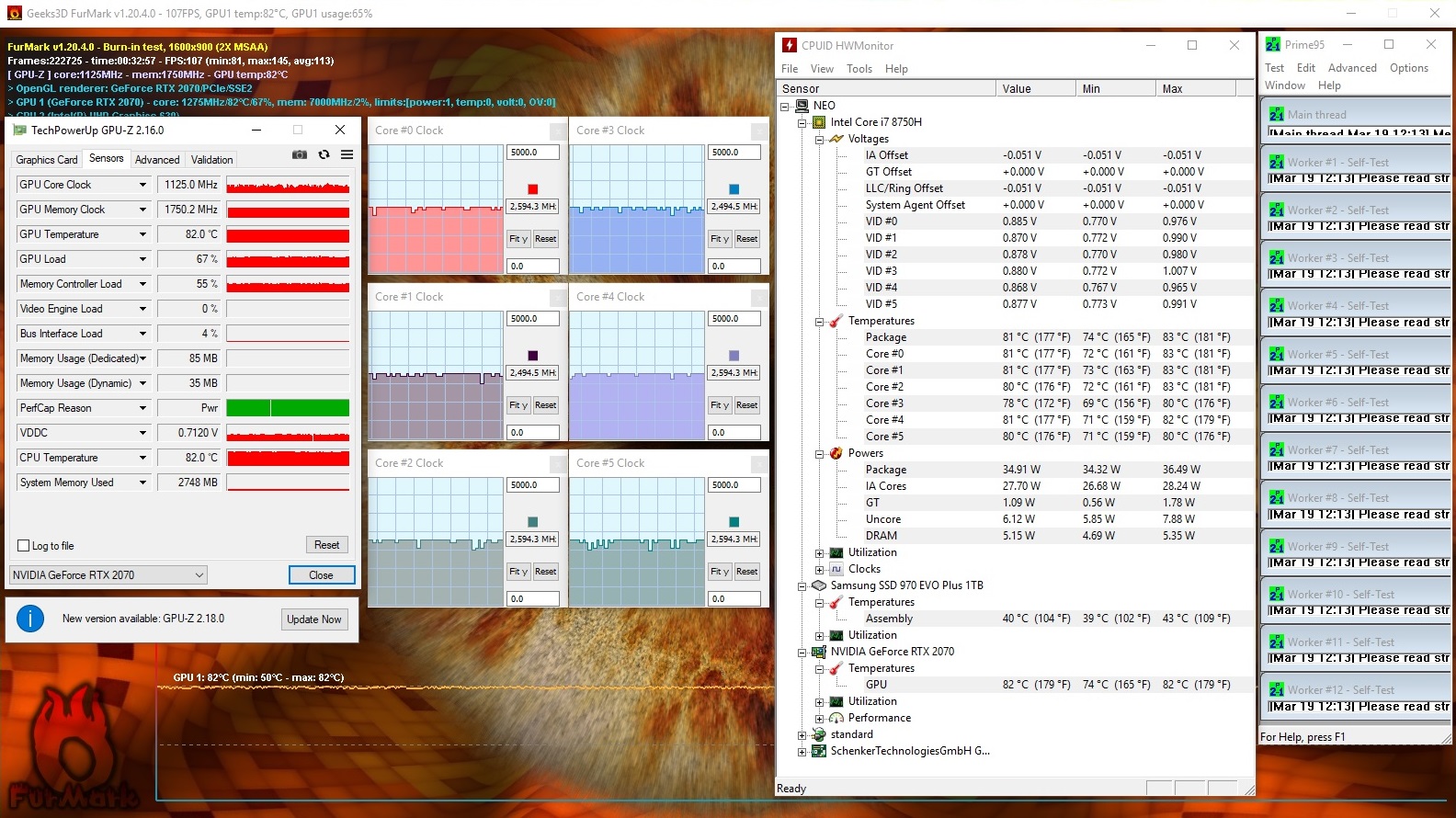1456x818 pixels.
Task: Expand the Performance tree node
Action: 820,719
